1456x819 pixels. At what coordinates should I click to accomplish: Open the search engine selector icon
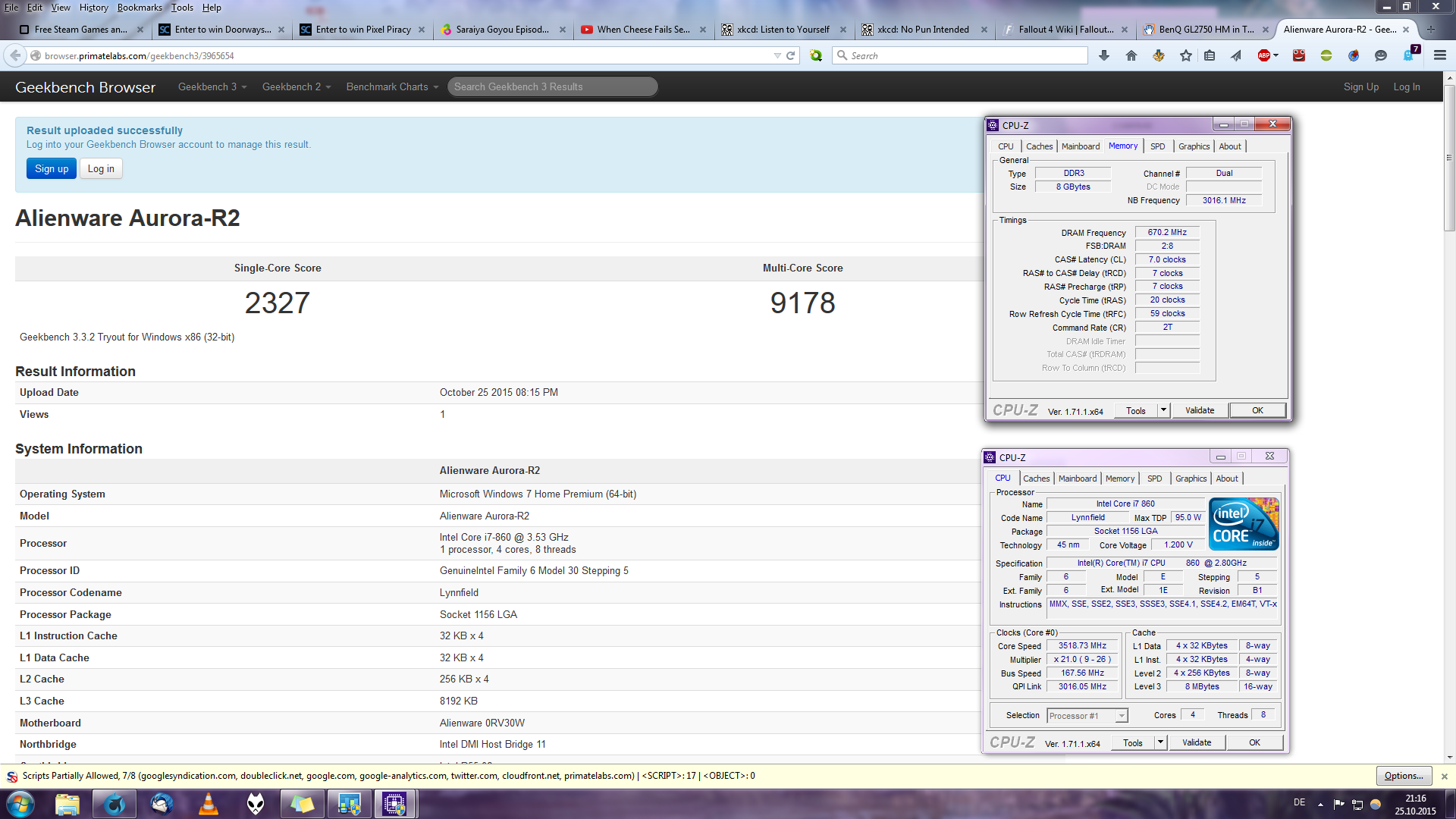(842, 55)
